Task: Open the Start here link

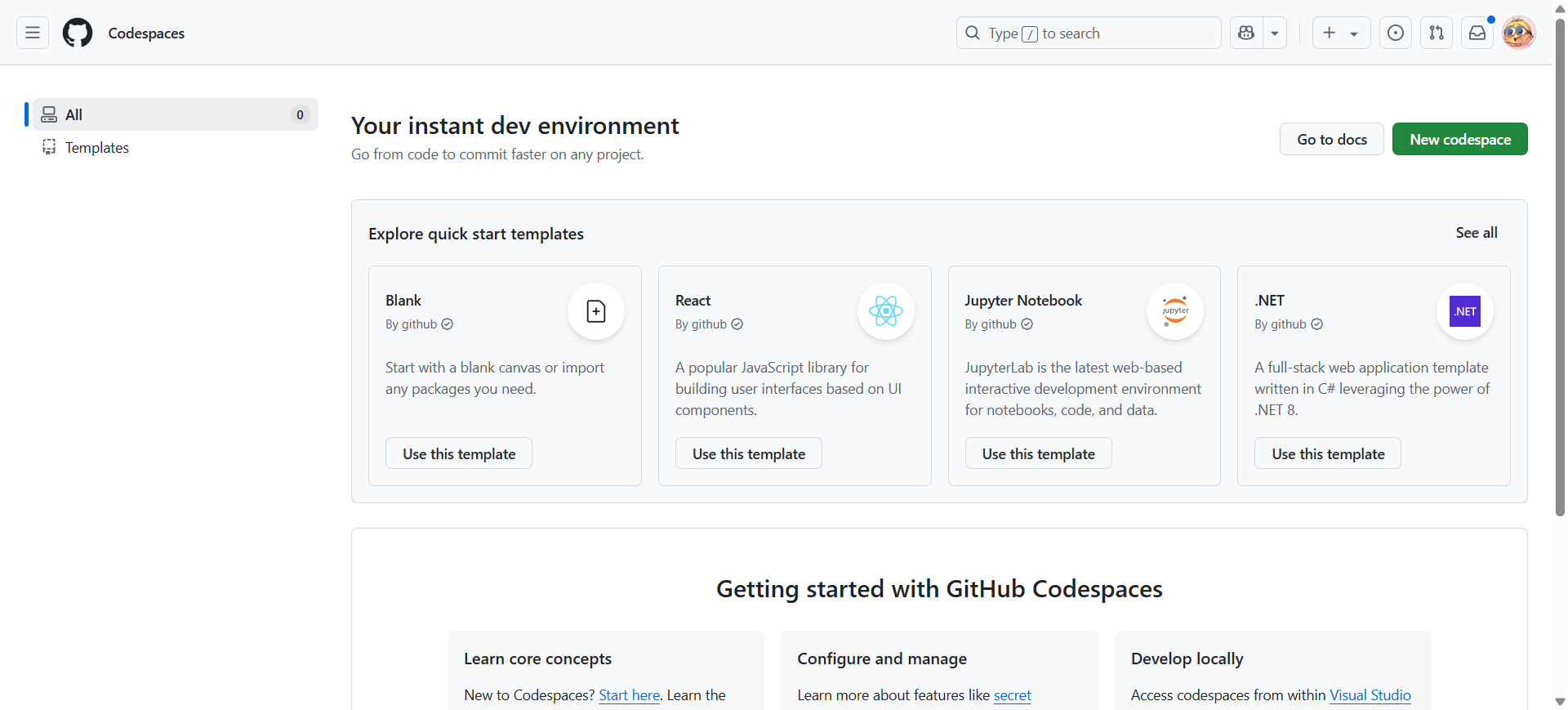Action: 629,695
